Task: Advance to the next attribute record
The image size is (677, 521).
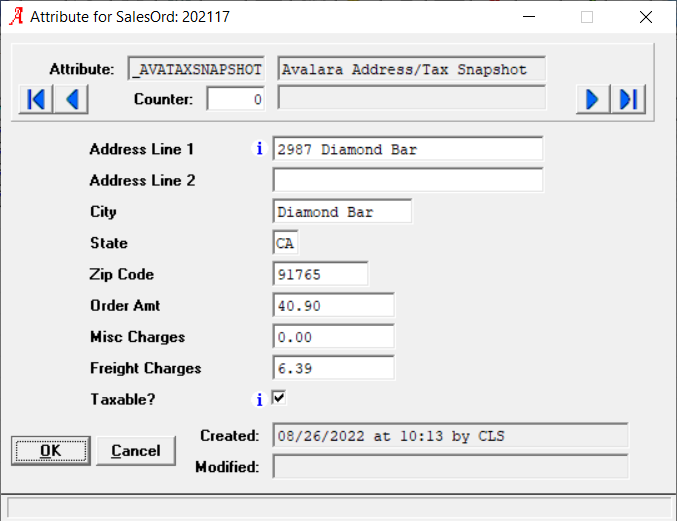Action: 593,99
